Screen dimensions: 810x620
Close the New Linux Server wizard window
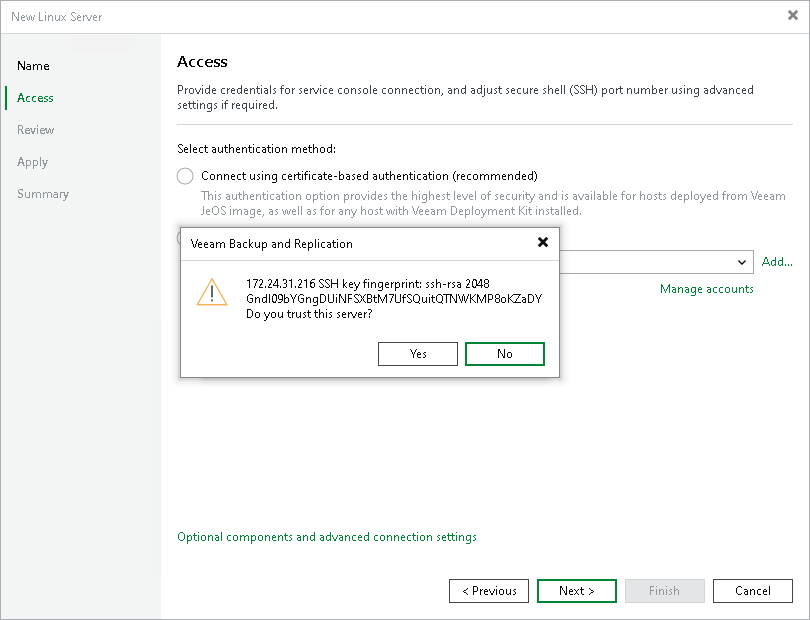tap(793, 16)
